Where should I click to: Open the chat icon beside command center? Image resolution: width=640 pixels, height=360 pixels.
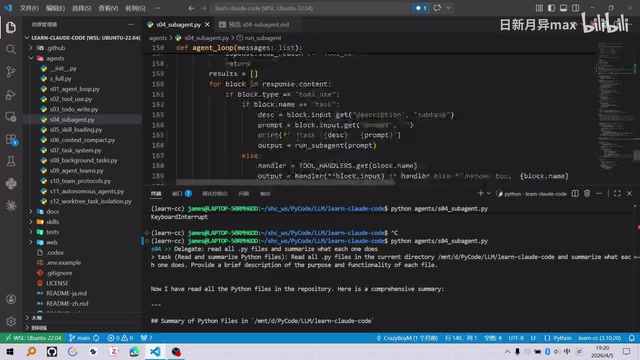(437, 8)
